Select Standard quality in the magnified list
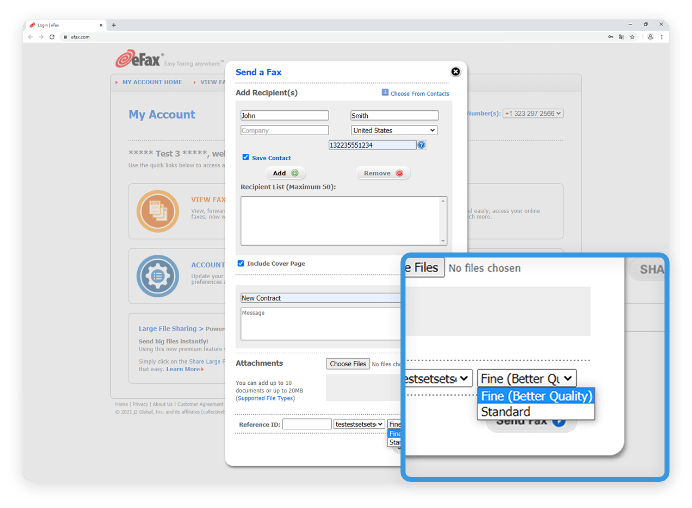 click(505, 412)
